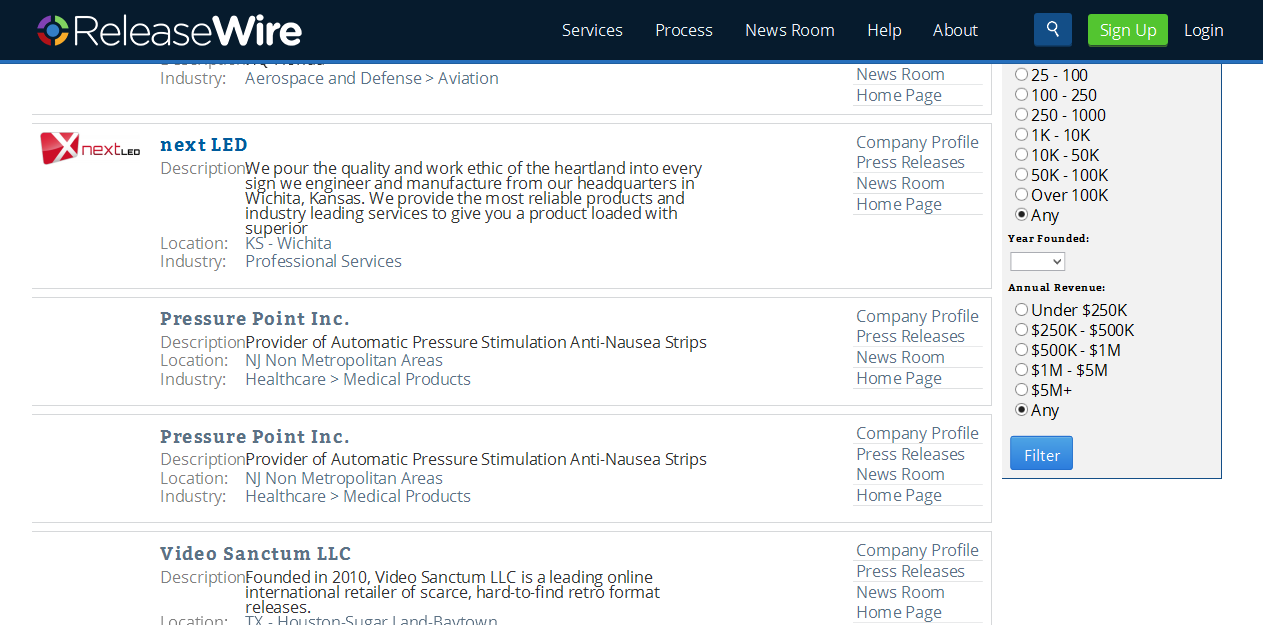Open next LED Home Page link
Viewport: 1263px width, 625px height.
point(899,204)
